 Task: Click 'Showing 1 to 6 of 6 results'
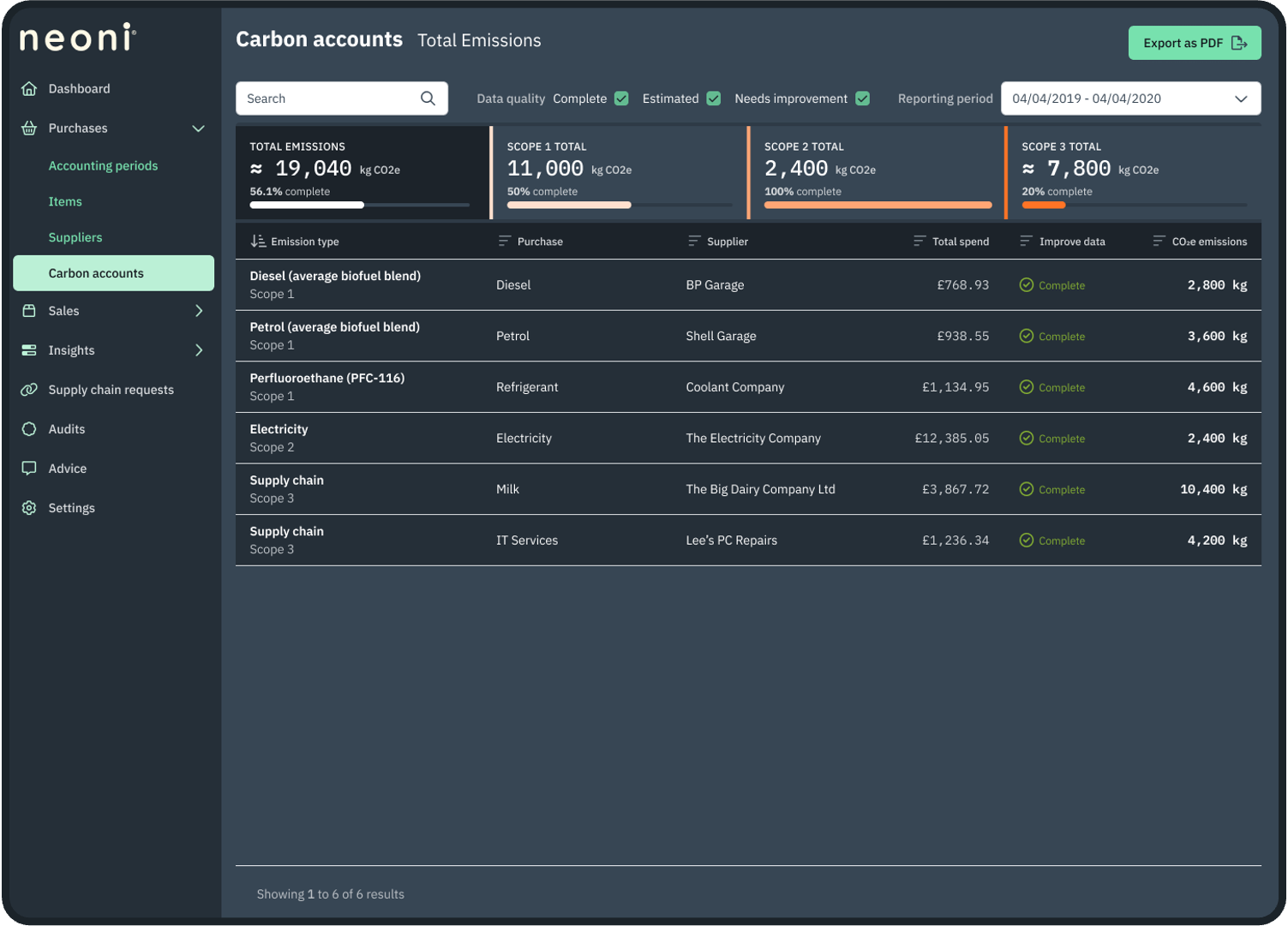(330, 894)
